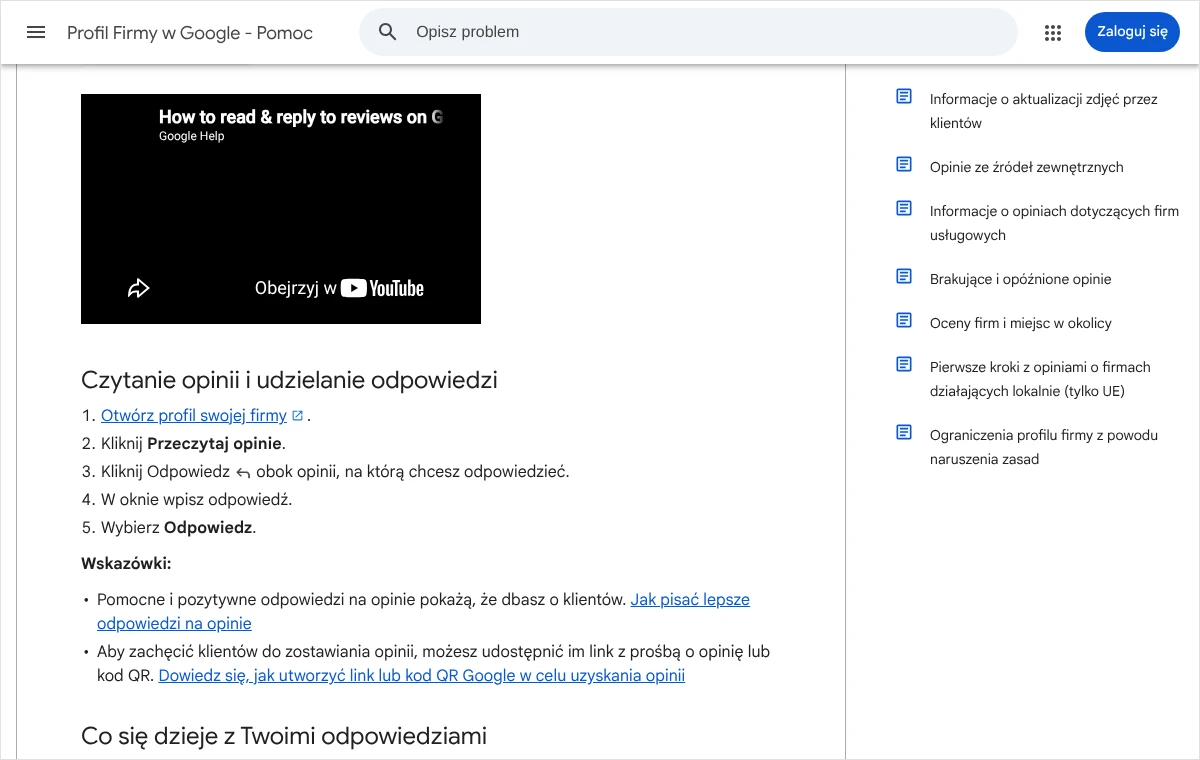Open the Google apps grid
The width and height of the screenshot is (1200, 760).
[x=1052, y=33]
